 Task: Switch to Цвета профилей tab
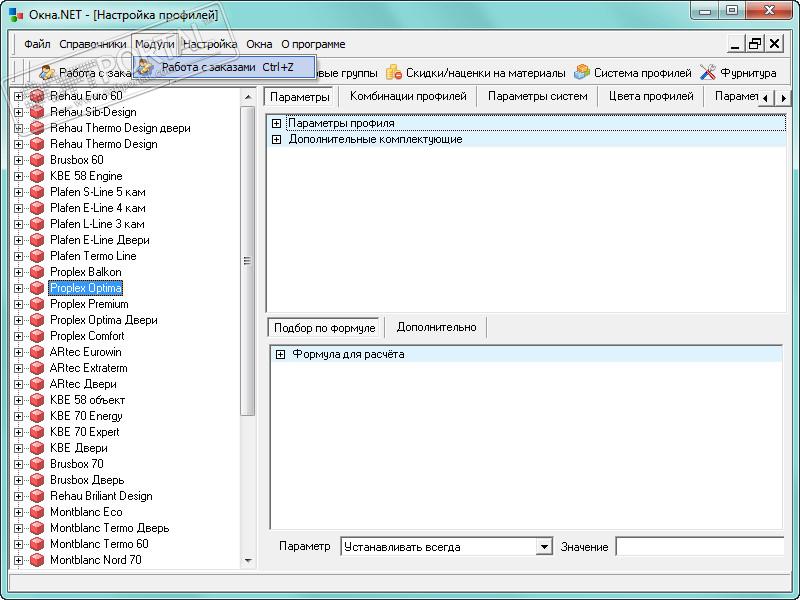(x=651, y=96)
